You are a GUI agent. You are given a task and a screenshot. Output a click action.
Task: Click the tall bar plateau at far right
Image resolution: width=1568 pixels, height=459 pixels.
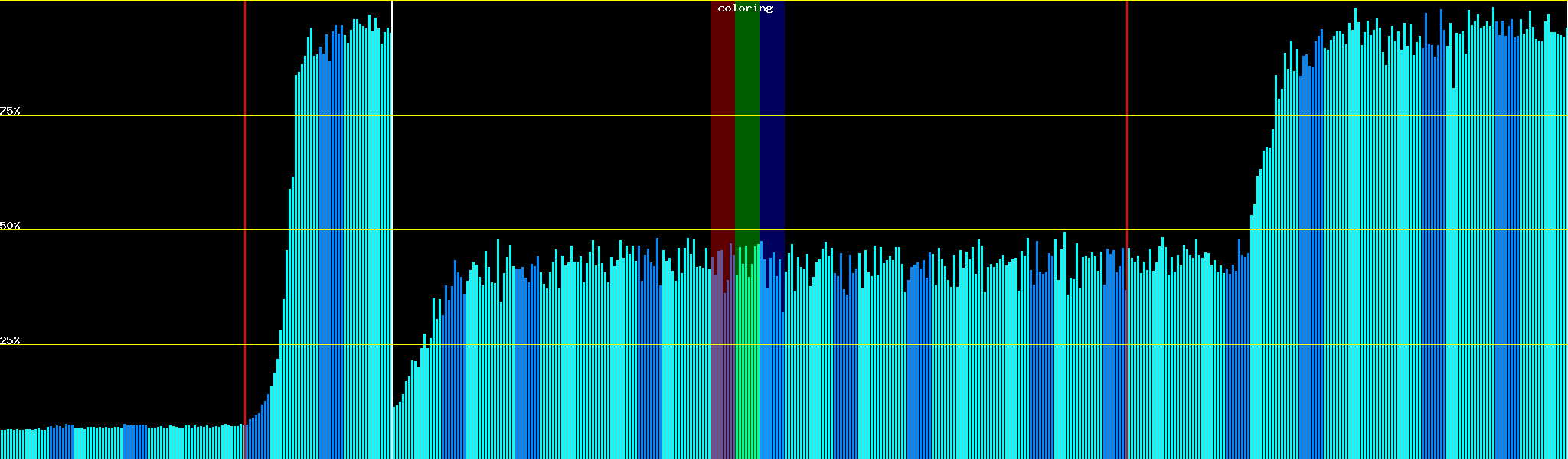(1416, 229)
